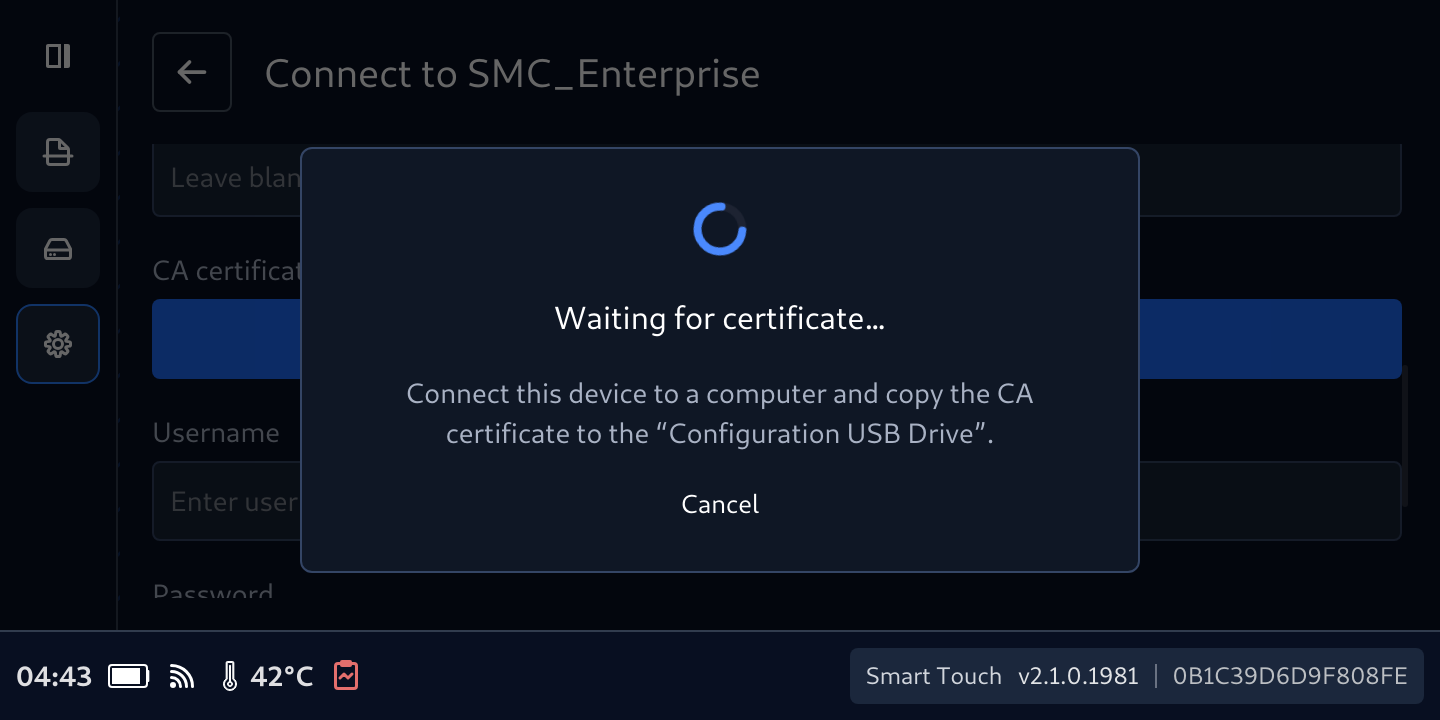Click the 42°C temperature reading
This screenshot has height=720, width=1440.
[282, 677]
